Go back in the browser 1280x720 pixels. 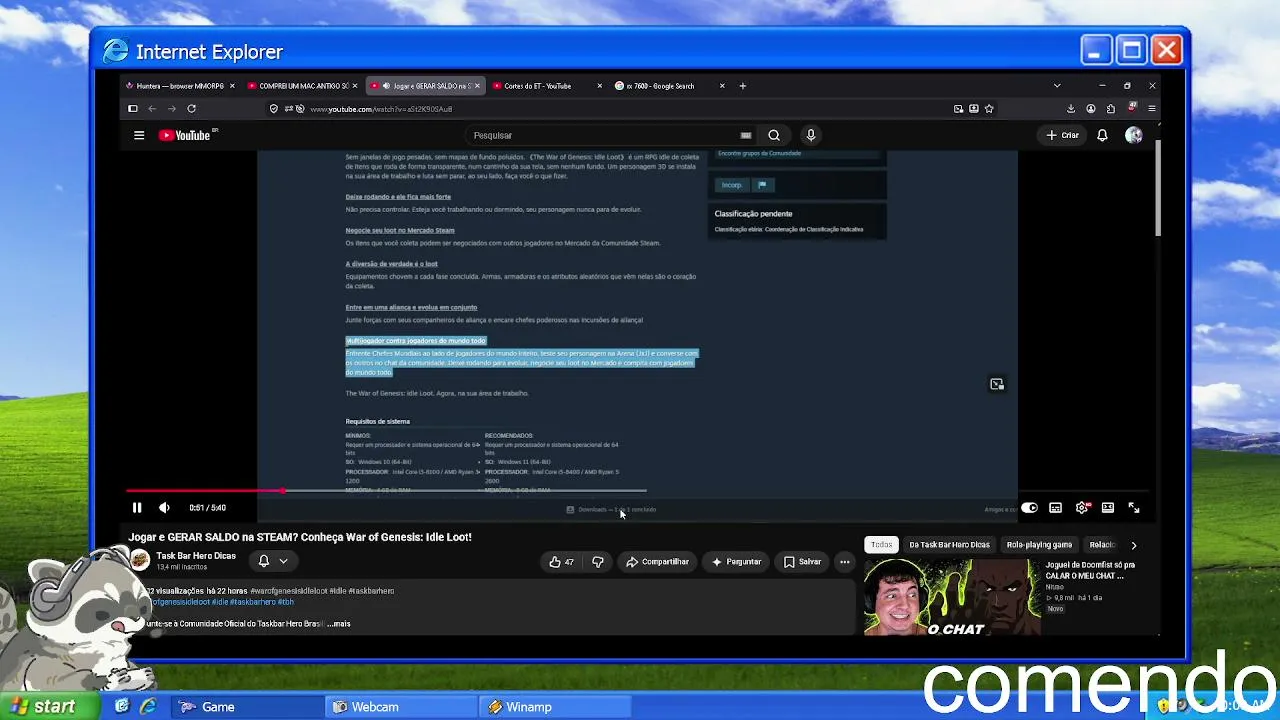[152, 109]
